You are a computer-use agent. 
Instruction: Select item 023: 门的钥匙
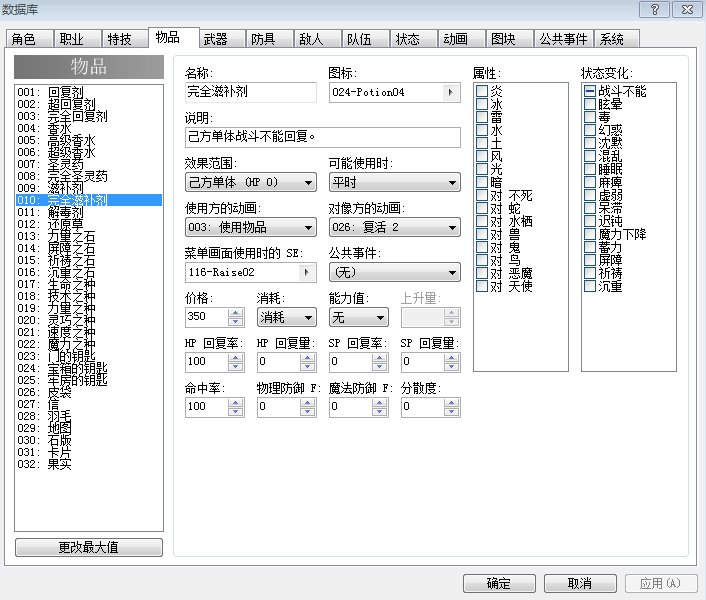point(89,356)
